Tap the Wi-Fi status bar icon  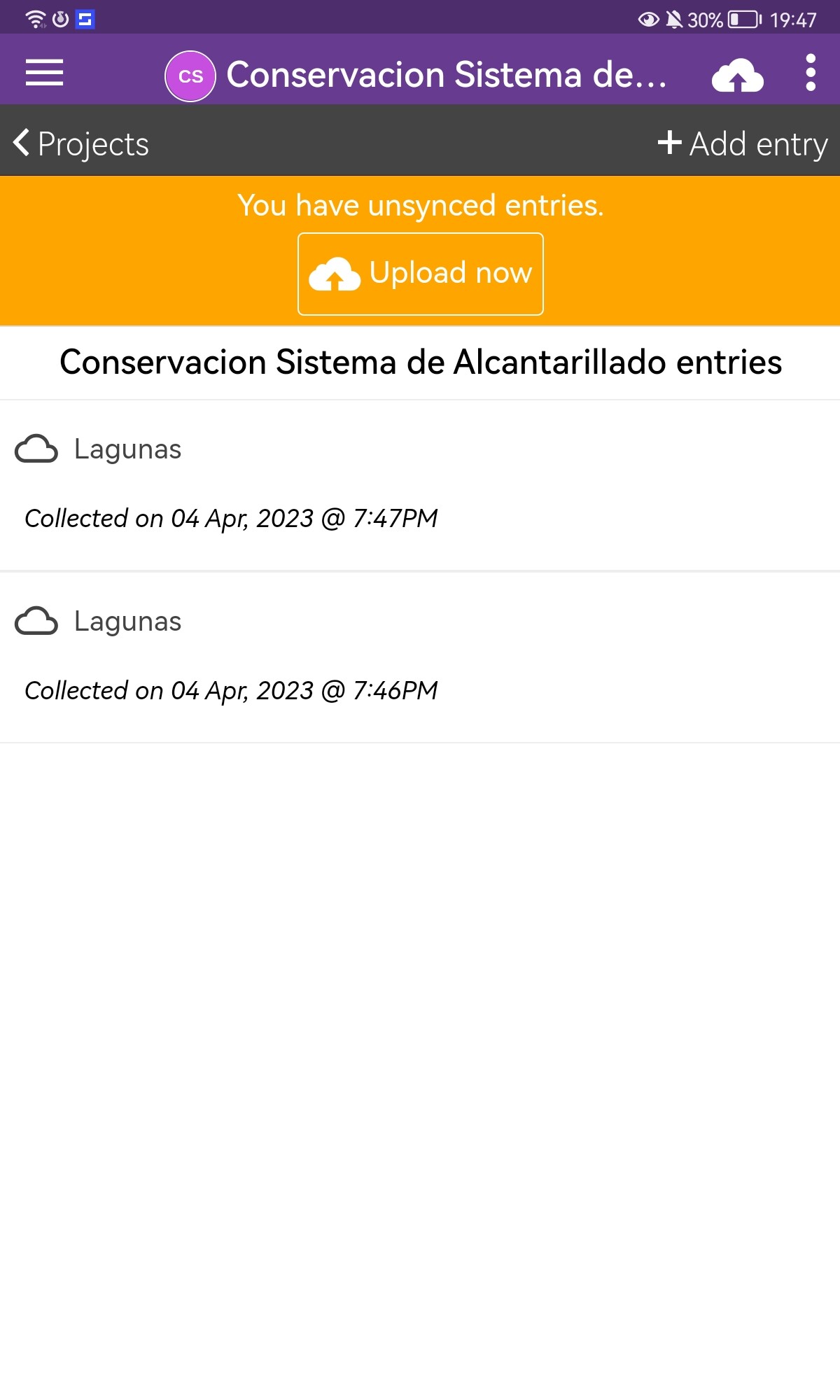click(35, 19)
